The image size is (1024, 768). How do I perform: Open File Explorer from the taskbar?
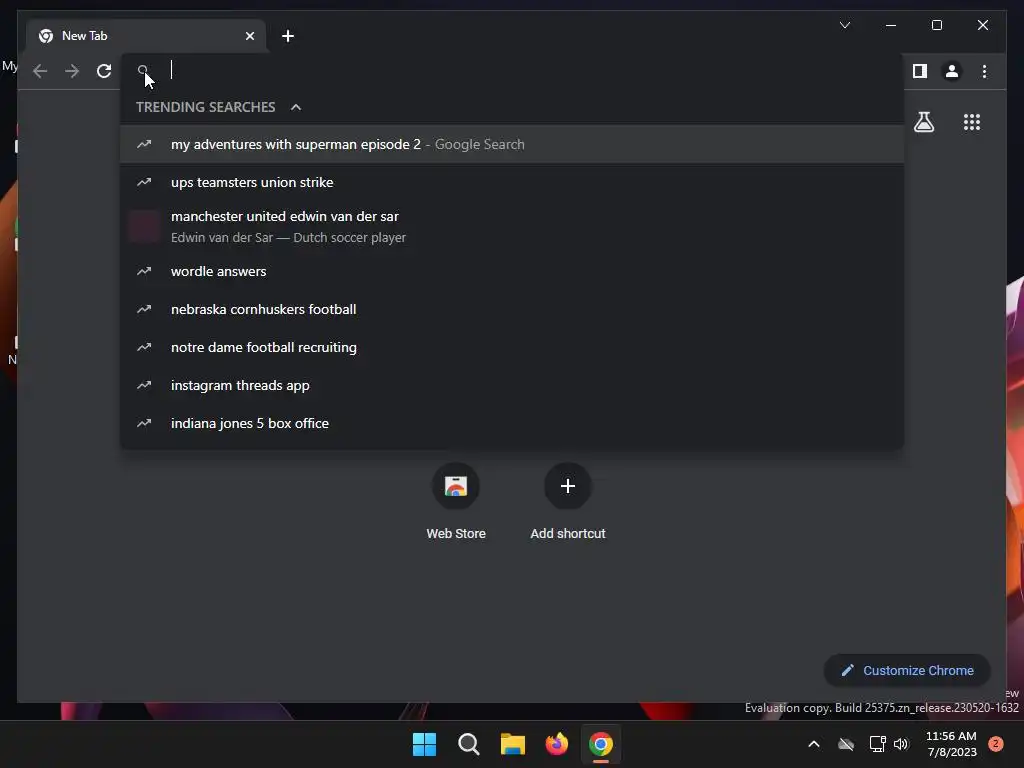click(x=513, y=744)
